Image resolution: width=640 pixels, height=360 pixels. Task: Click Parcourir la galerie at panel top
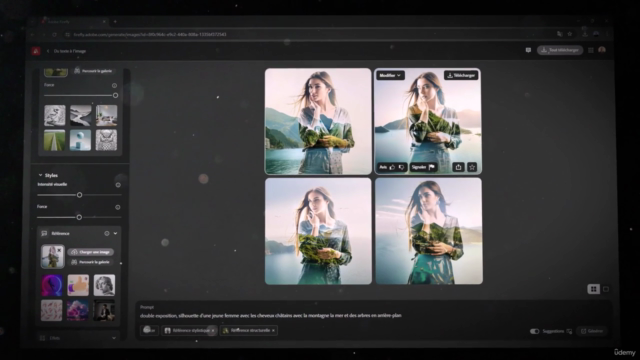coord(93,71)
